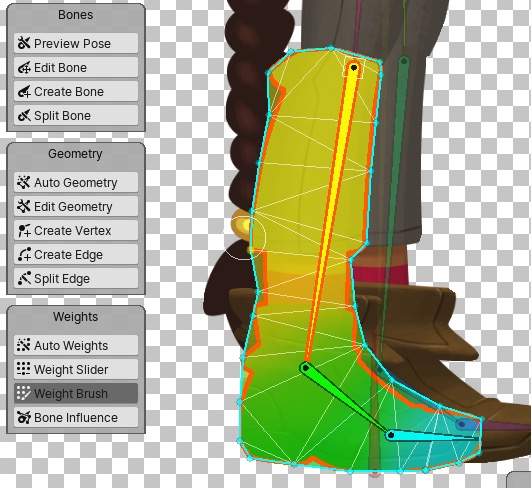Click the Auto Geometry icon
The width and height of the screenshot is (531, 488).
click(24, 182)
